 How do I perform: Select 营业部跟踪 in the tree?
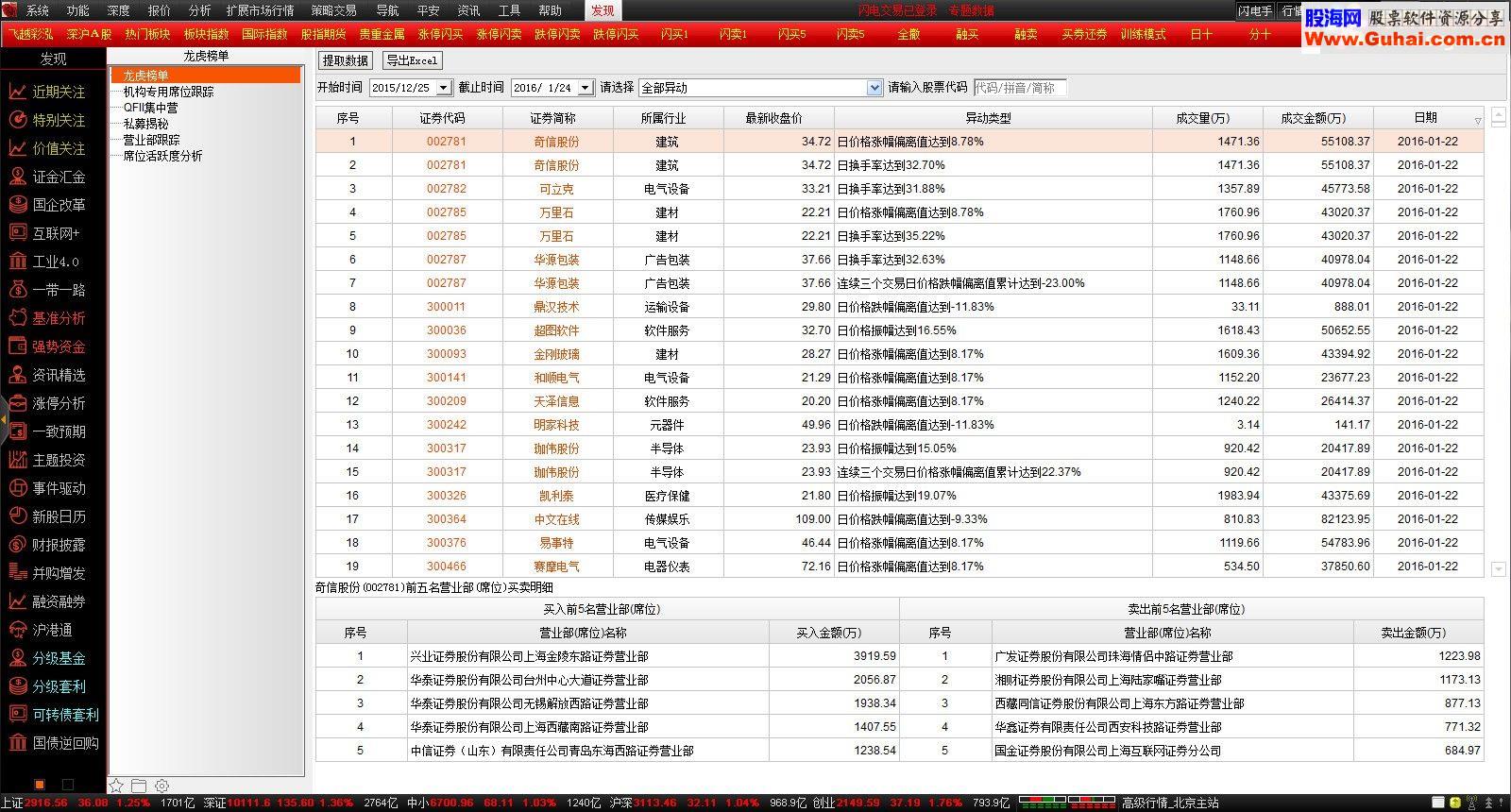[x=151, y=140]
